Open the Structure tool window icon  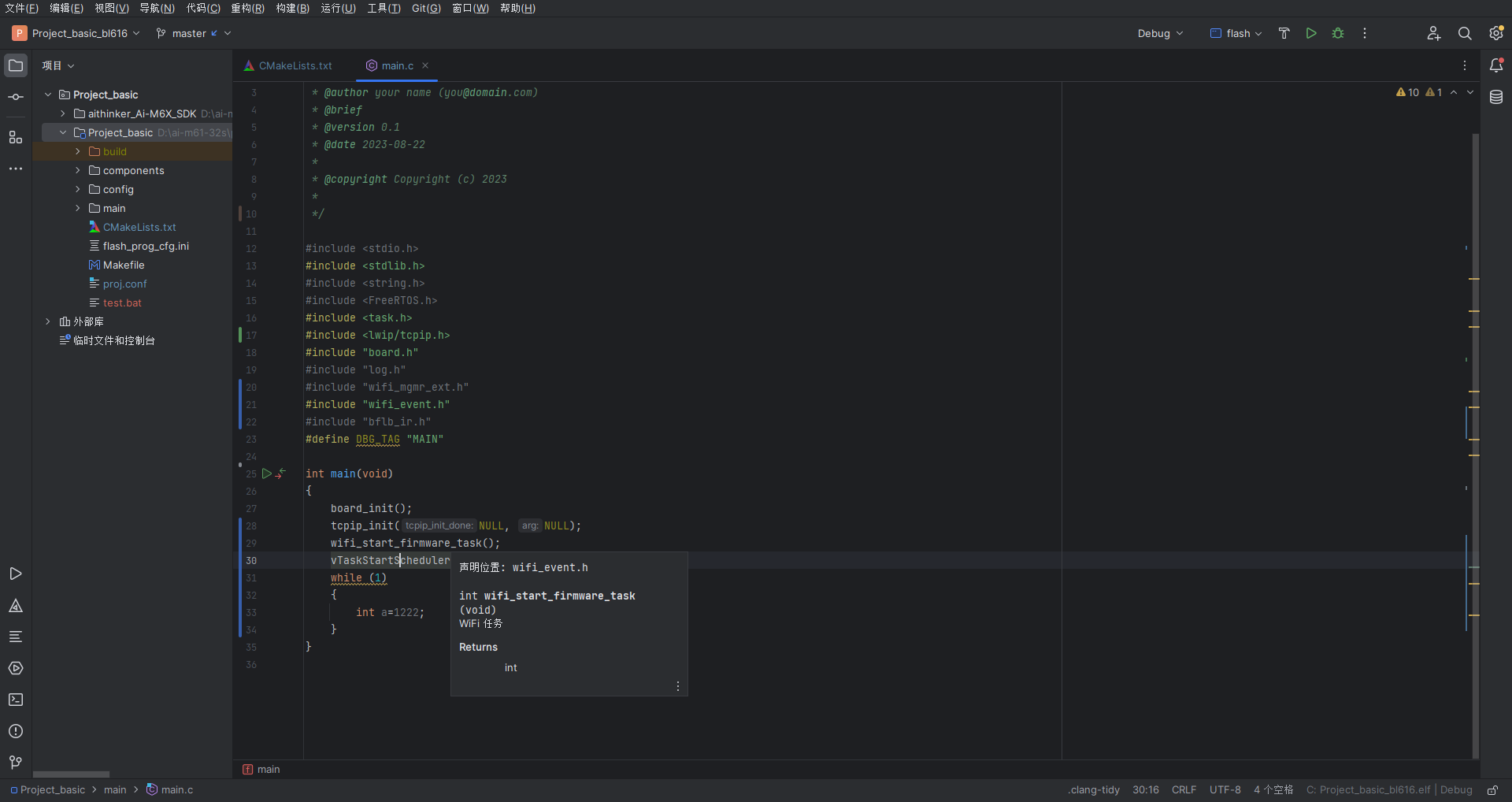pyautogui.click(x=16, y=137)
